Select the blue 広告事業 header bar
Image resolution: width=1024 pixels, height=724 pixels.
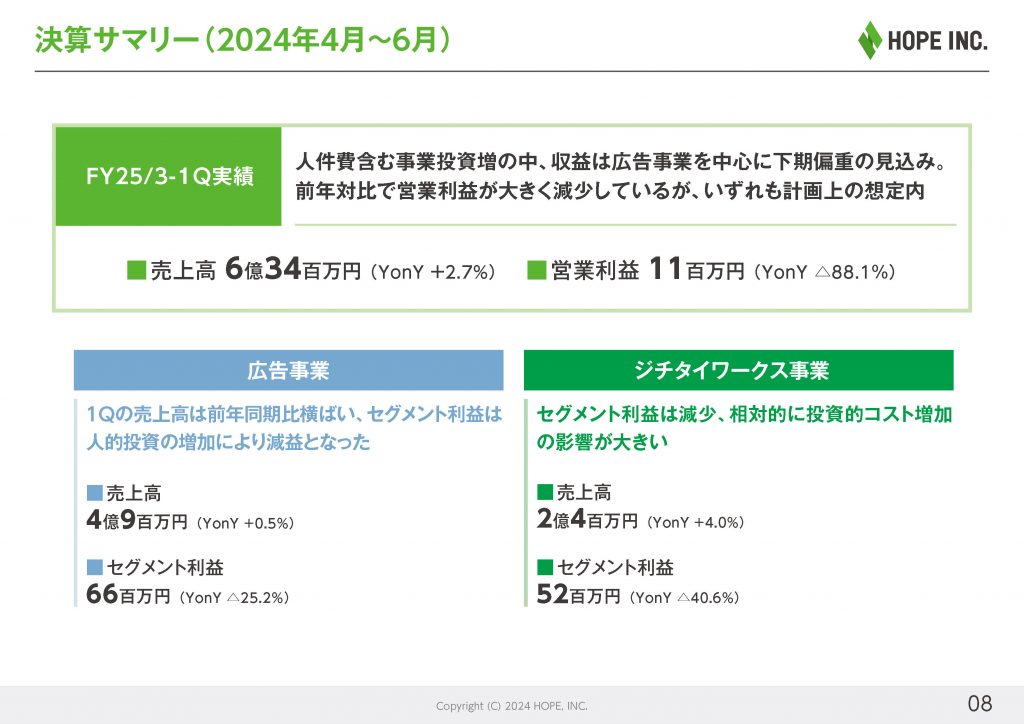click(288, 371)
